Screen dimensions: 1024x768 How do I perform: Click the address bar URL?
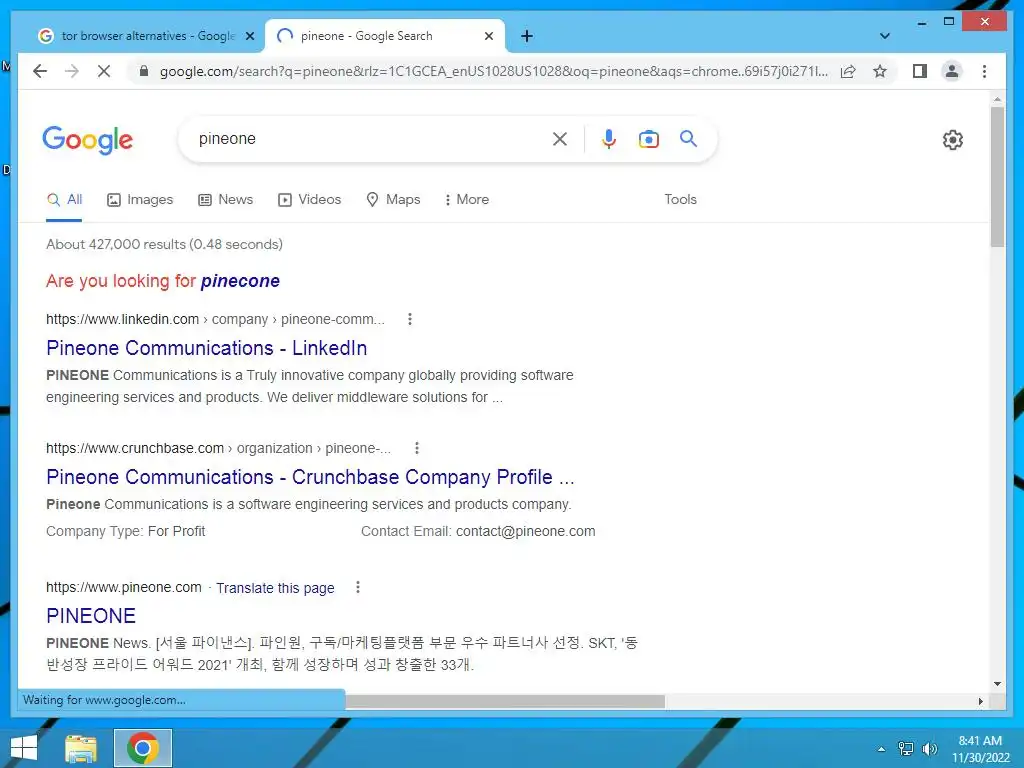click(493, 71)
